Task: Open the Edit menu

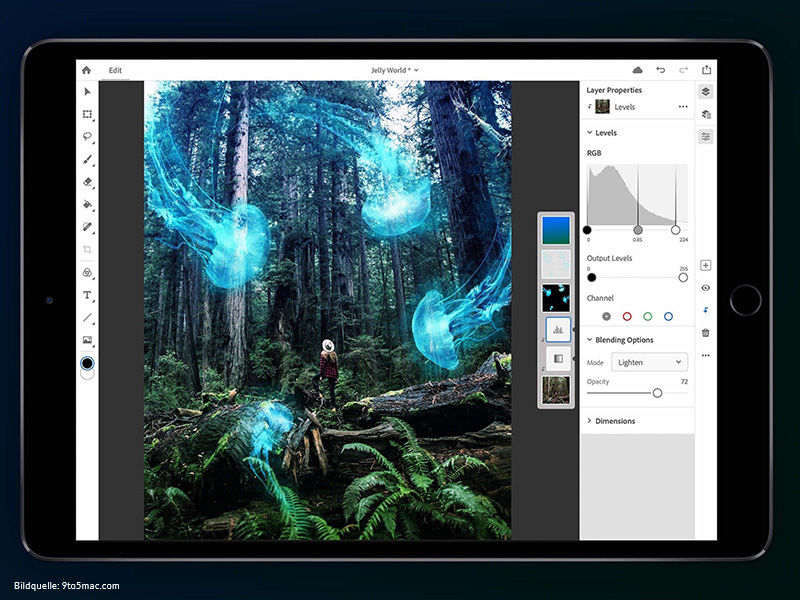Action: pyautogui.click(x=114, y=70)
